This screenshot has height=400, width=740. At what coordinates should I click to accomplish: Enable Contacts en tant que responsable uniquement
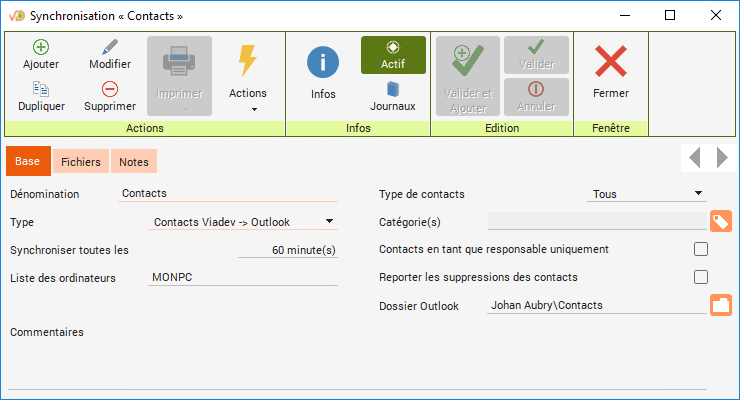click(x=701, y=249)
